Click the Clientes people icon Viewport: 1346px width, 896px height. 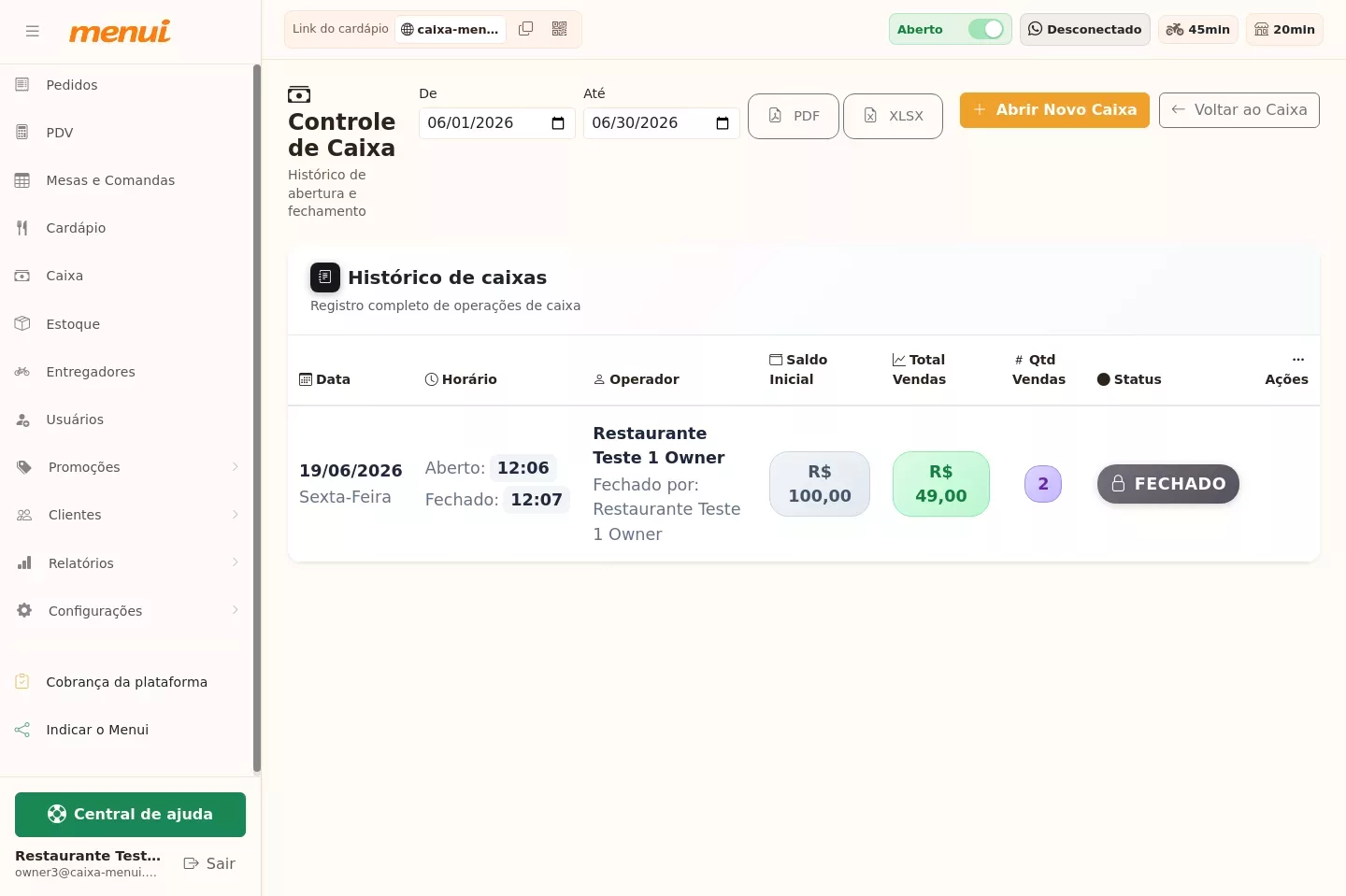[24, 515]
